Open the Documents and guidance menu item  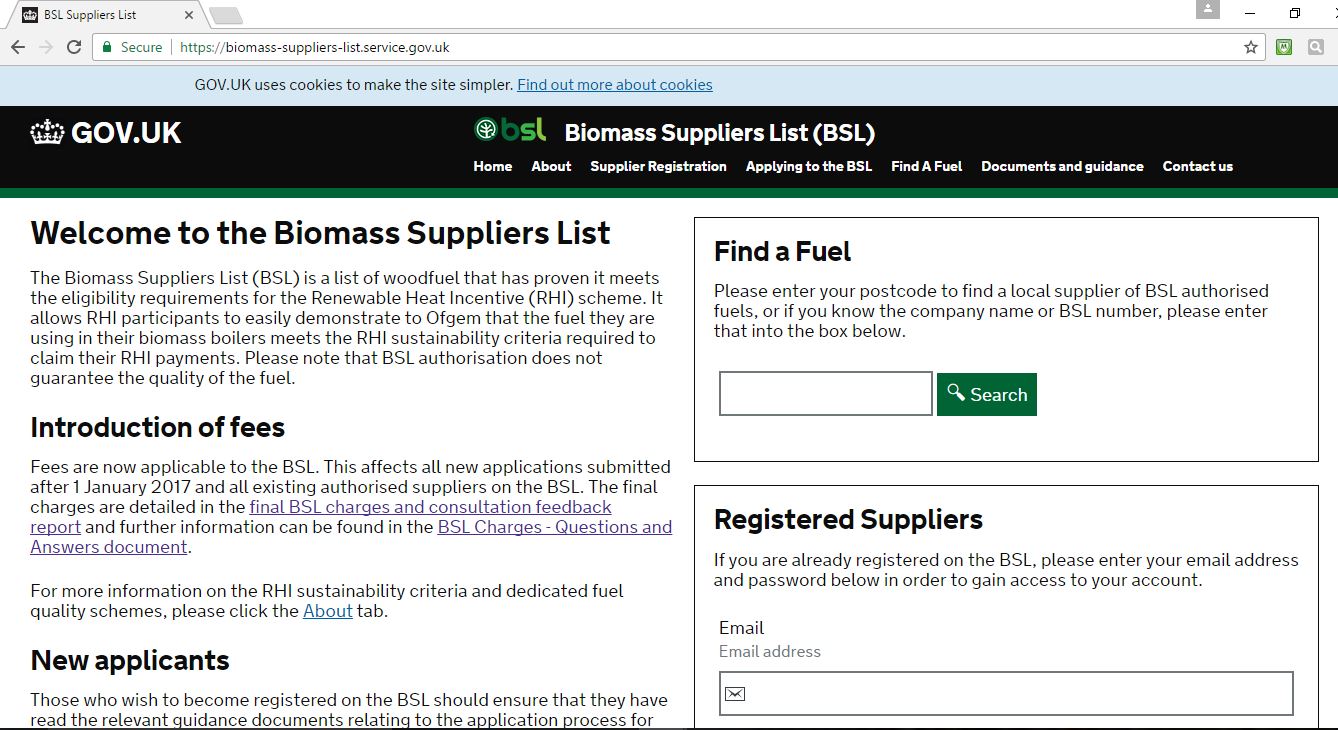click(x=1062, y=166)
